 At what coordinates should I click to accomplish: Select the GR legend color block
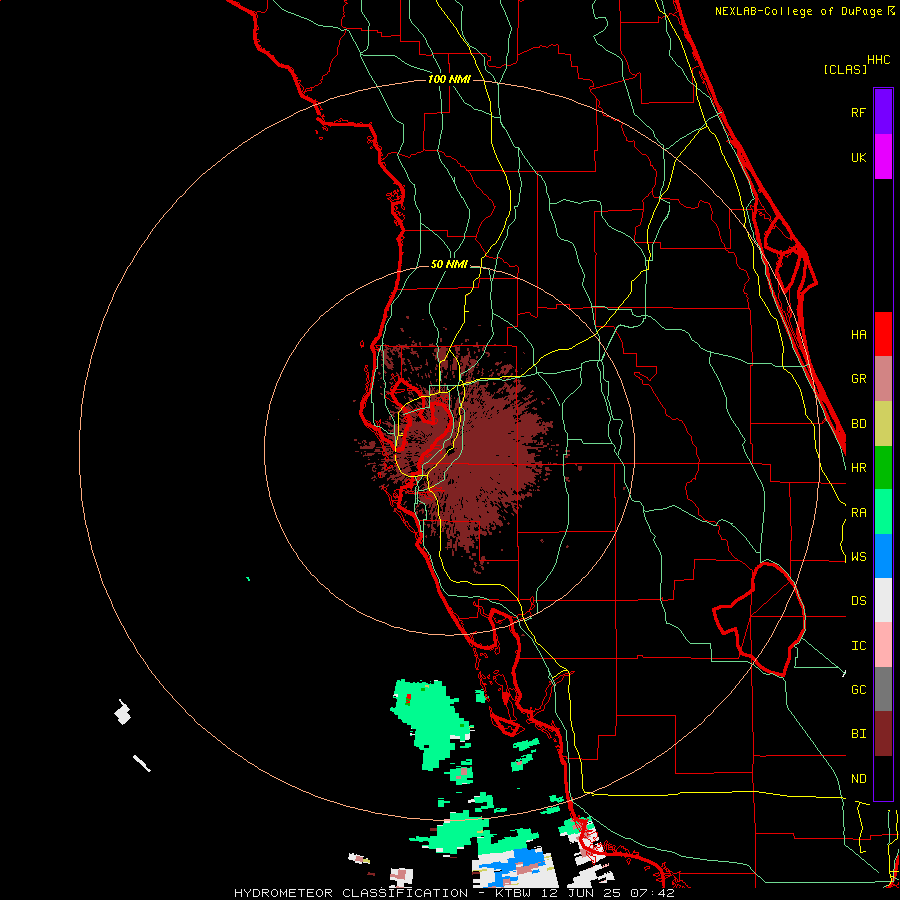[x=883, y=379]
